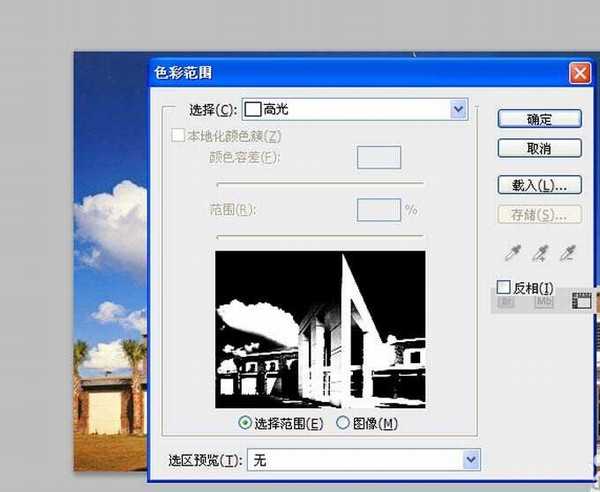Open the 选择 dropdown showing 高光
Viewport: 600px width, 492px height.
355,109
